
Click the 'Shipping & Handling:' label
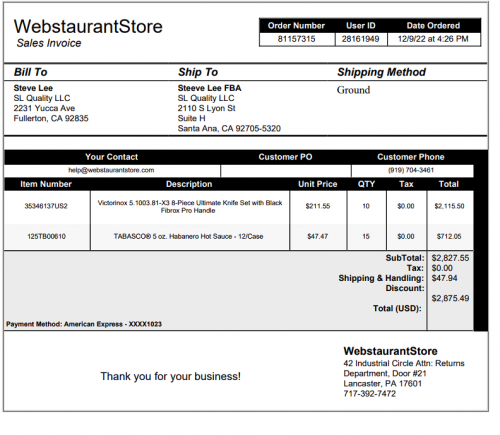381,278
